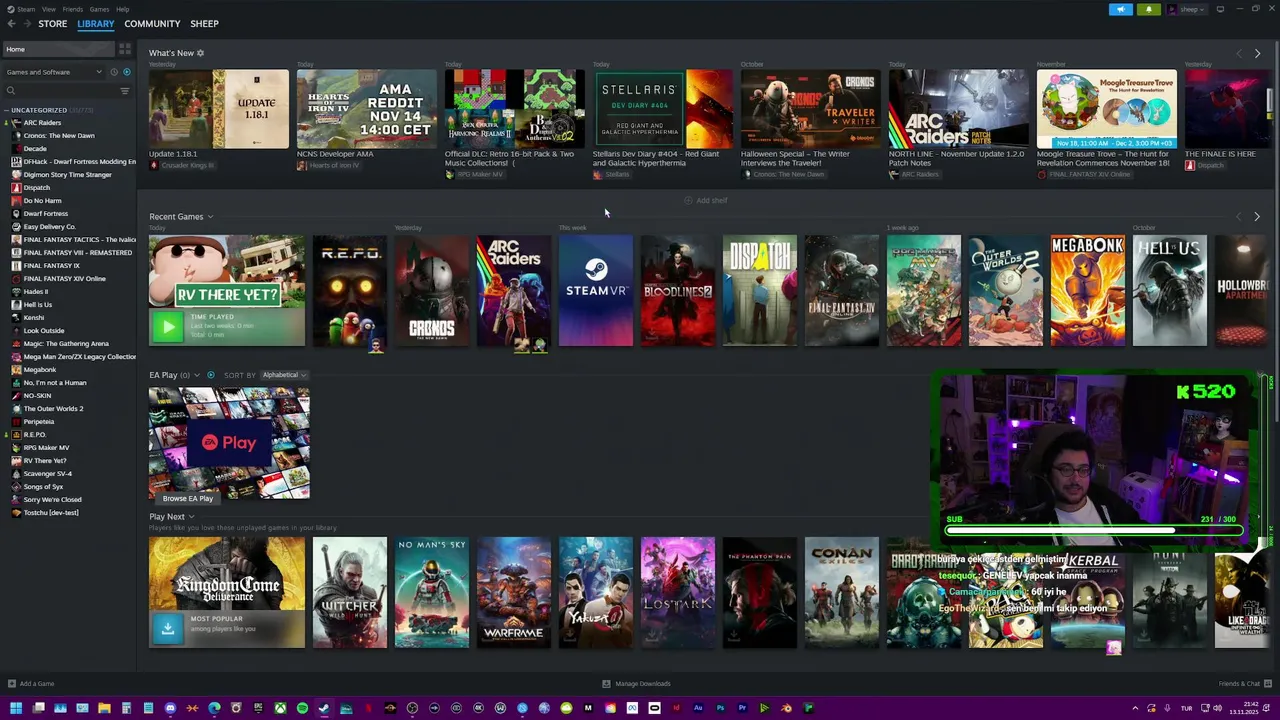Open the SHEEP profile tab
The image size is (1280, 720).
point(204,23)
